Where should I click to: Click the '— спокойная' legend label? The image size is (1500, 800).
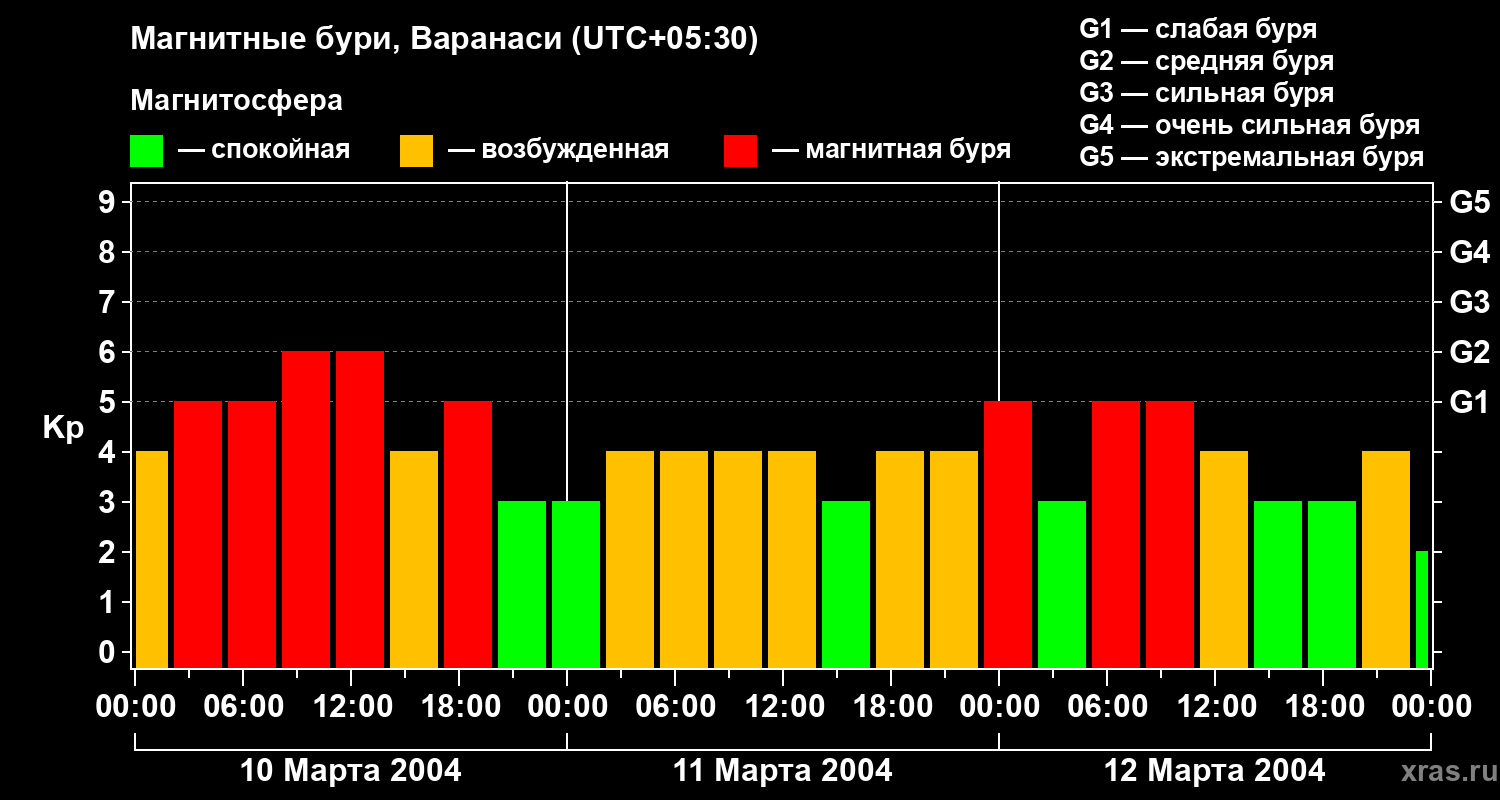[x=264, y=150]
